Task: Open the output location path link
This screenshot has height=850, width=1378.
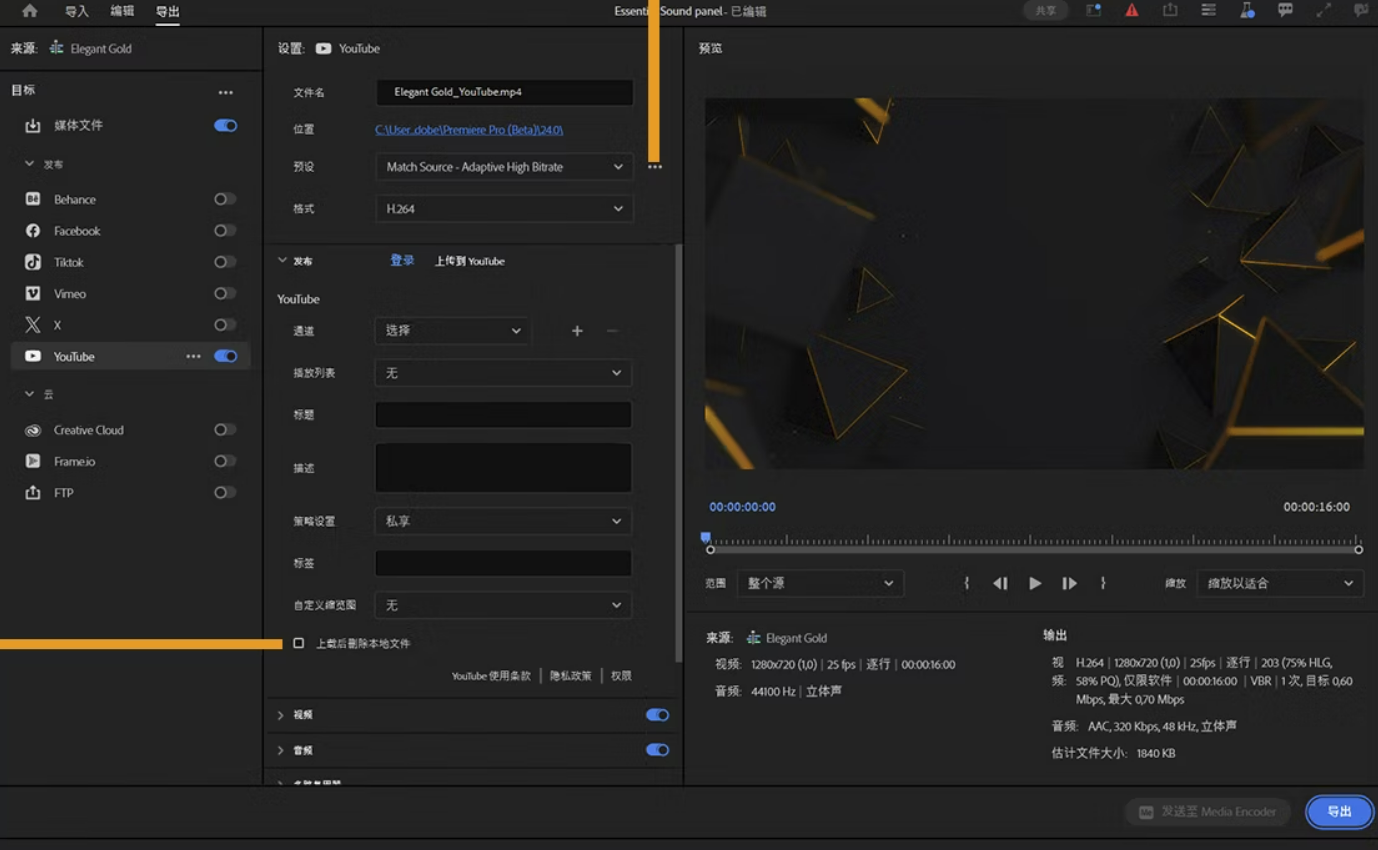Action: (469, 130)
